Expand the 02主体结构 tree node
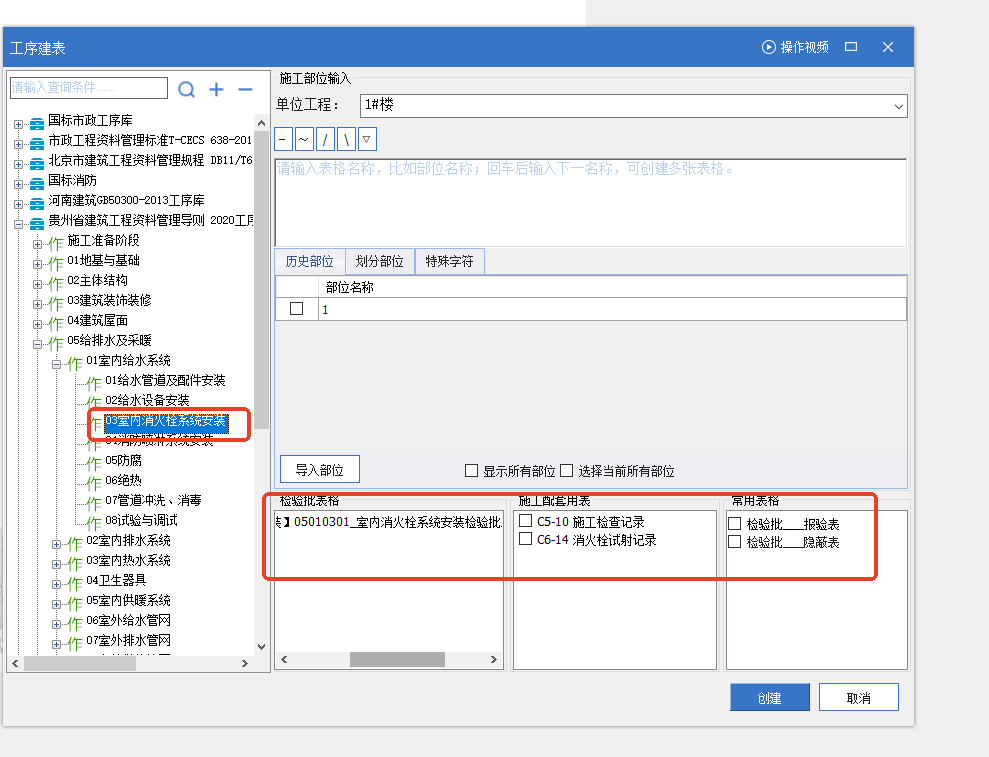The height and width of the screenshot is (757, 989). coord(38,284)
